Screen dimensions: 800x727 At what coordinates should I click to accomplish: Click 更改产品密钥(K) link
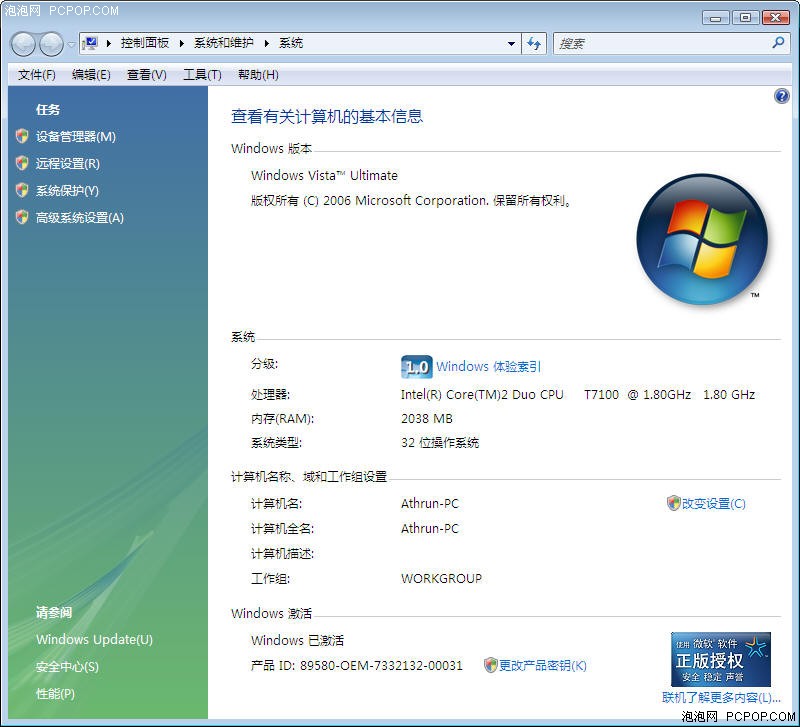tap(542, 665)
